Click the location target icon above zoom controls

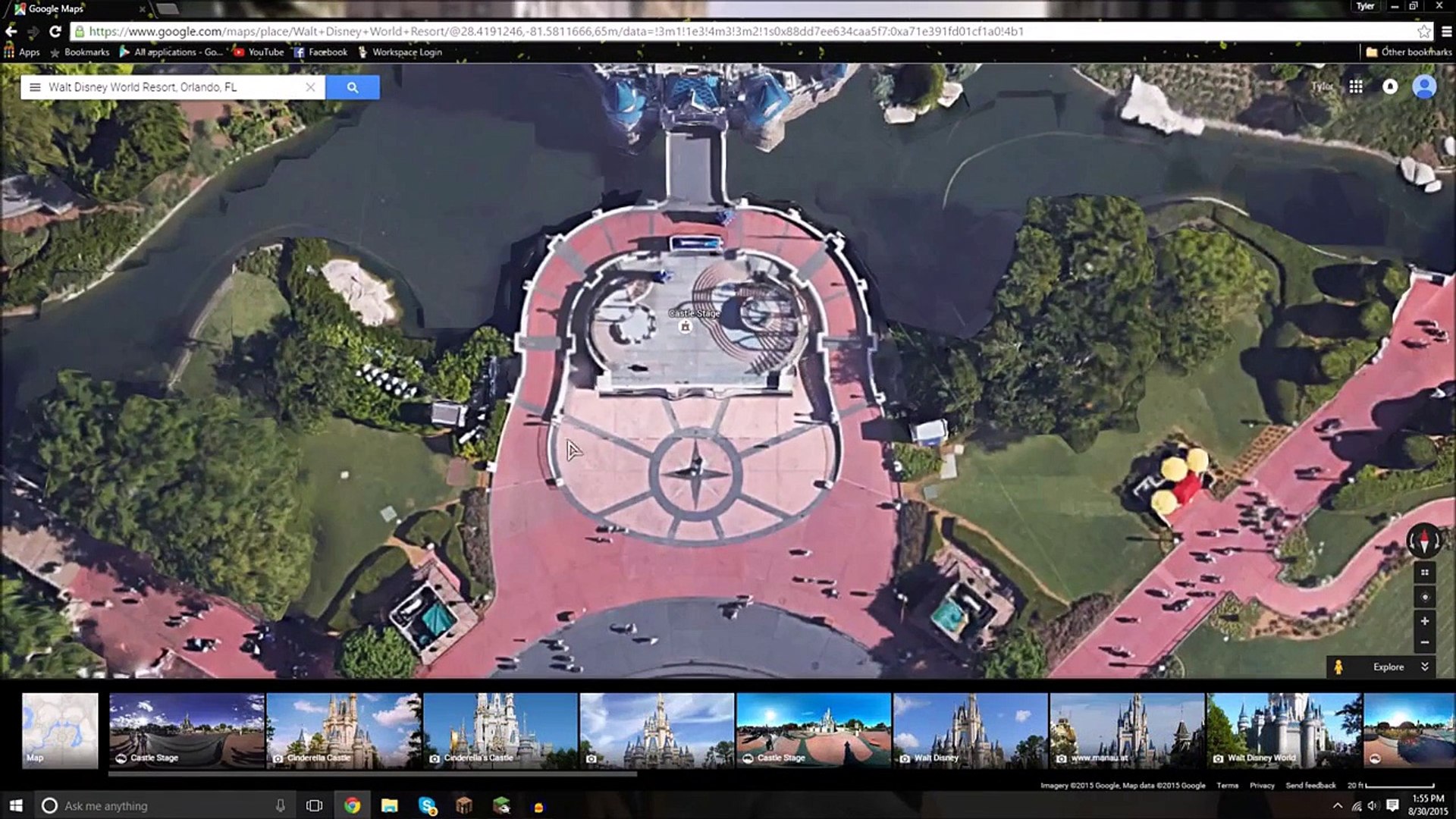pyautogui.click(x=1425, y=595)
